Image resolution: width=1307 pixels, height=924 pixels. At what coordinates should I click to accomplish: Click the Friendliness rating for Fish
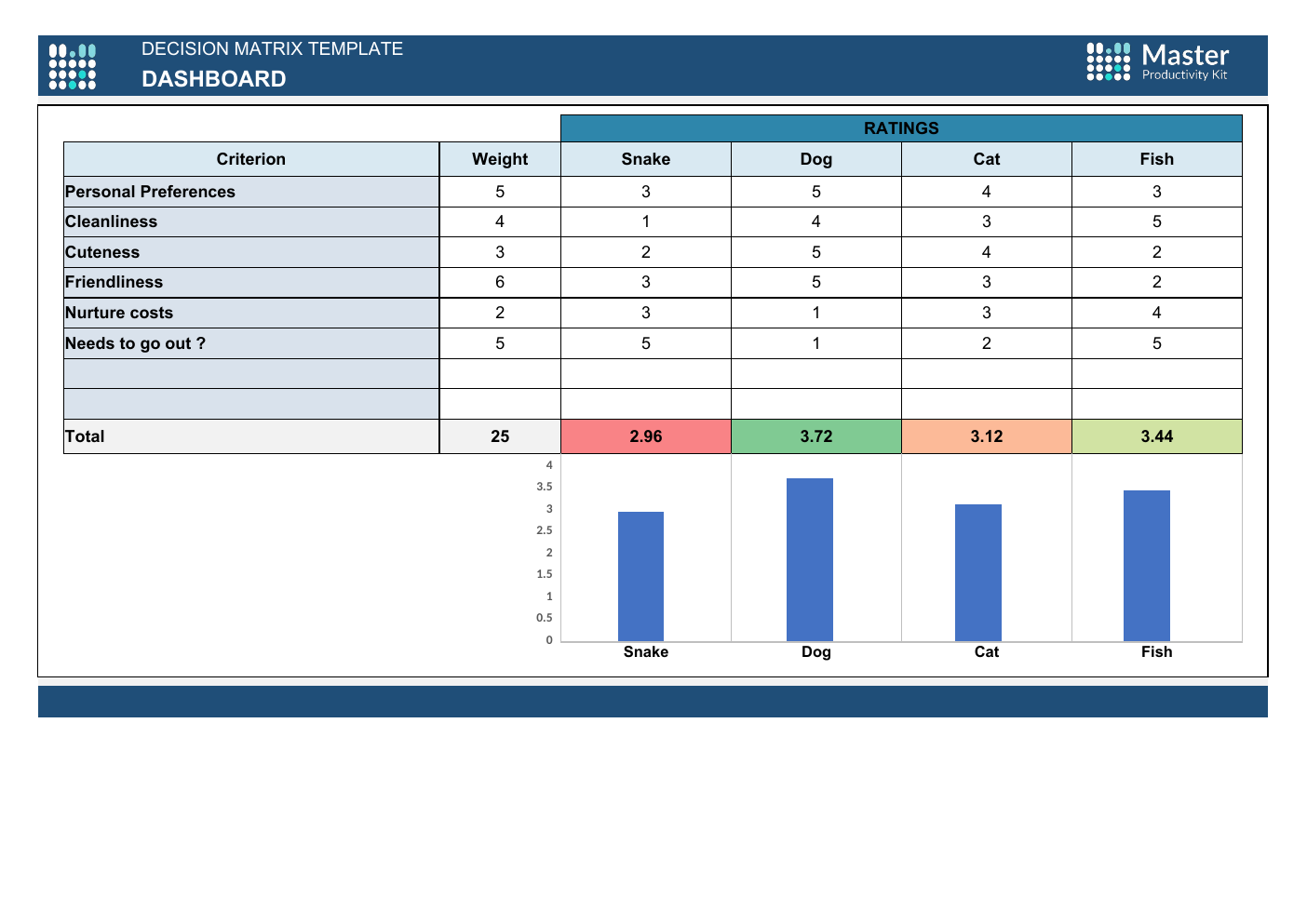pos(1157,282)
